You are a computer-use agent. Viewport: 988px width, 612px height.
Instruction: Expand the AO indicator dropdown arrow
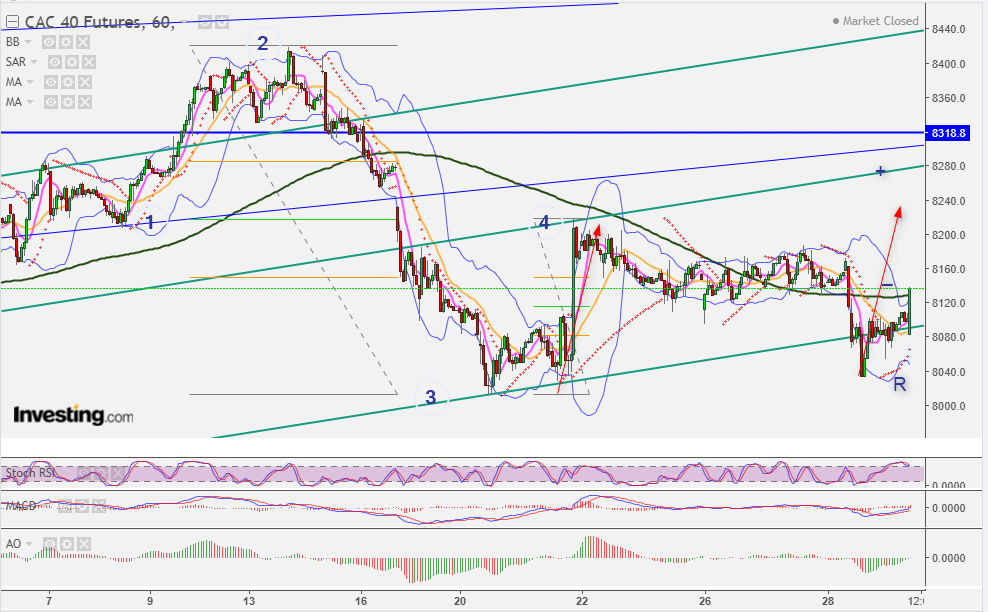(29, 544)
